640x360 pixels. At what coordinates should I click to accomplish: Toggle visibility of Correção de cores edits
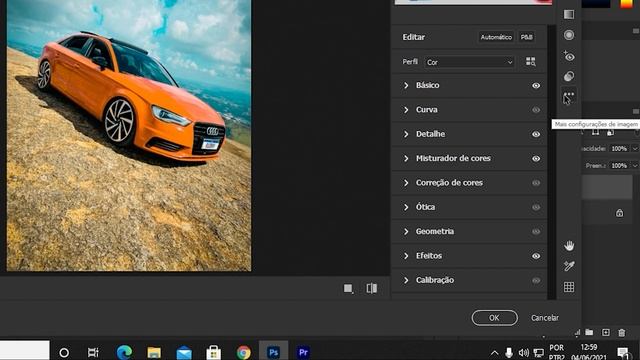click(x=536, y=183)
